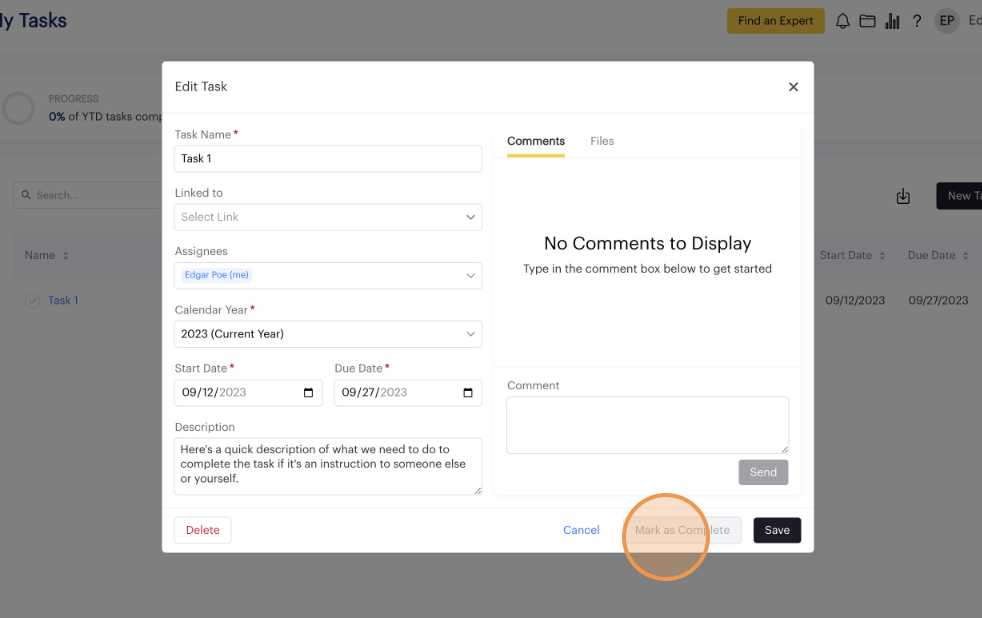This screenshot has height=618, width=982.
Task: Open Start Date calendar picker icon
Action: [x=309, y=393]
